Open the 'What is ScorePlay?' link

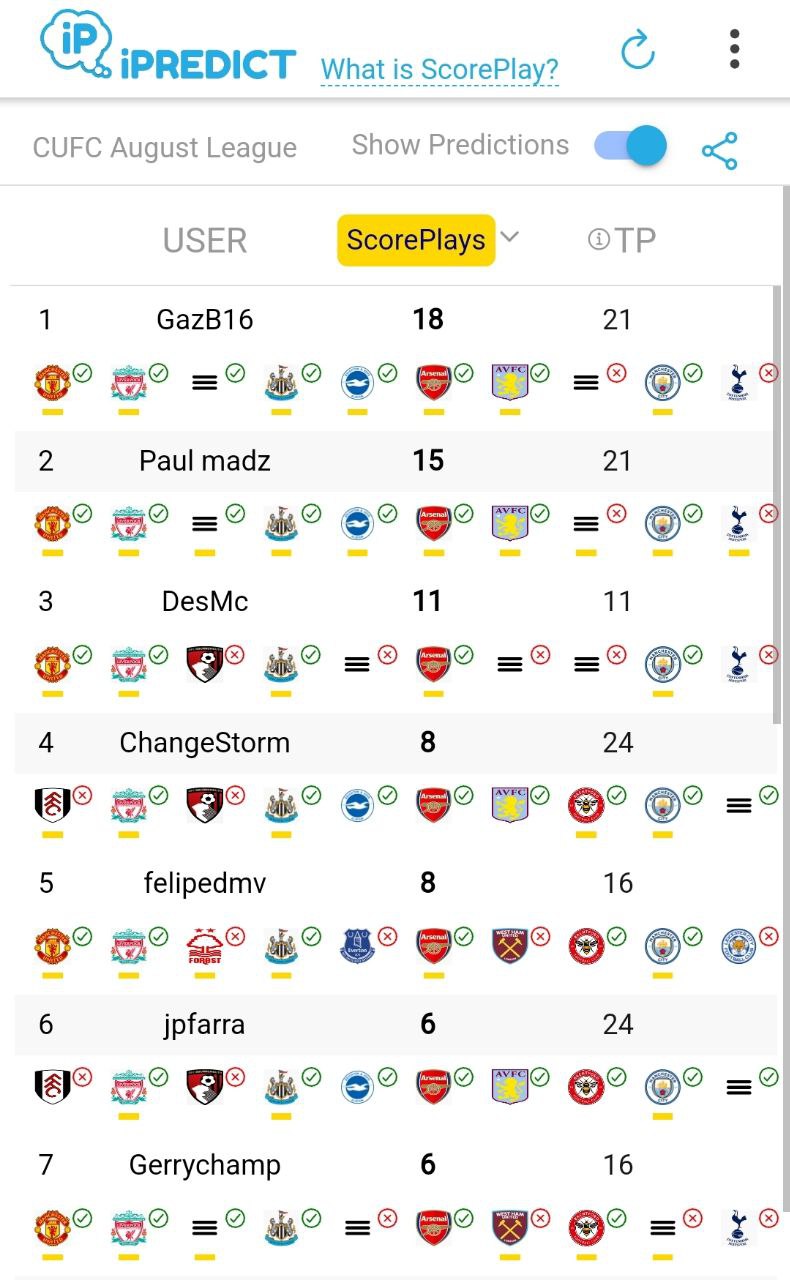(x=439, y=70)
